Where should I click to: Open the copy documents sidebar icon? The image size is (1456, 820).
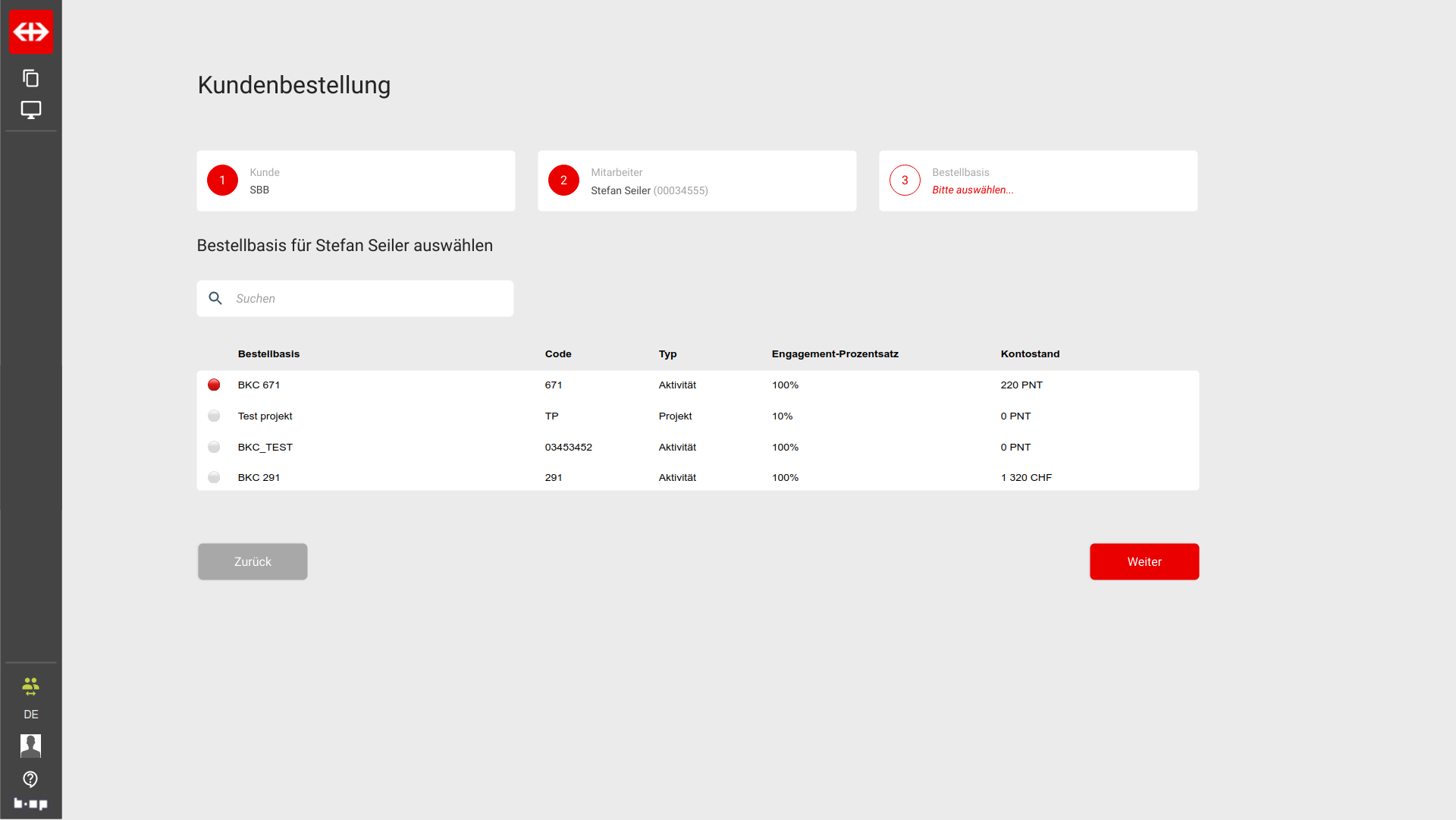click(30, 78)
